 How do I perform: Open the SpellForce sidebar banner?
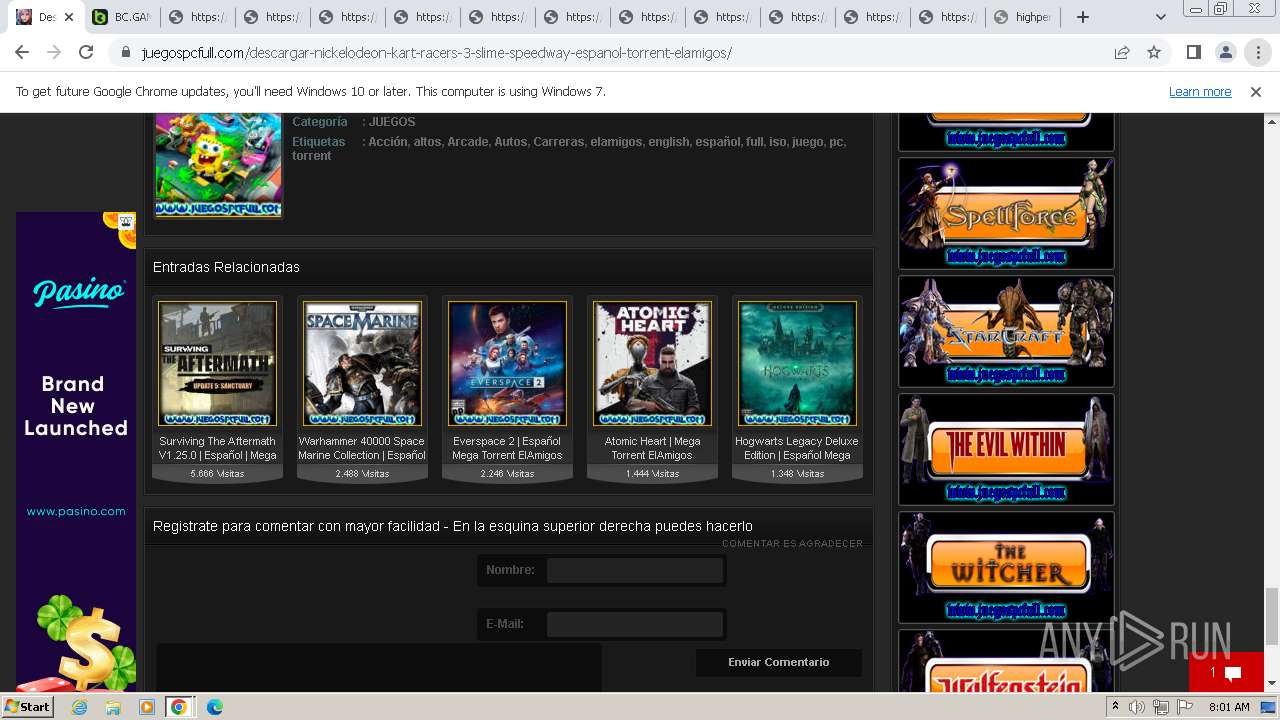1006,213
